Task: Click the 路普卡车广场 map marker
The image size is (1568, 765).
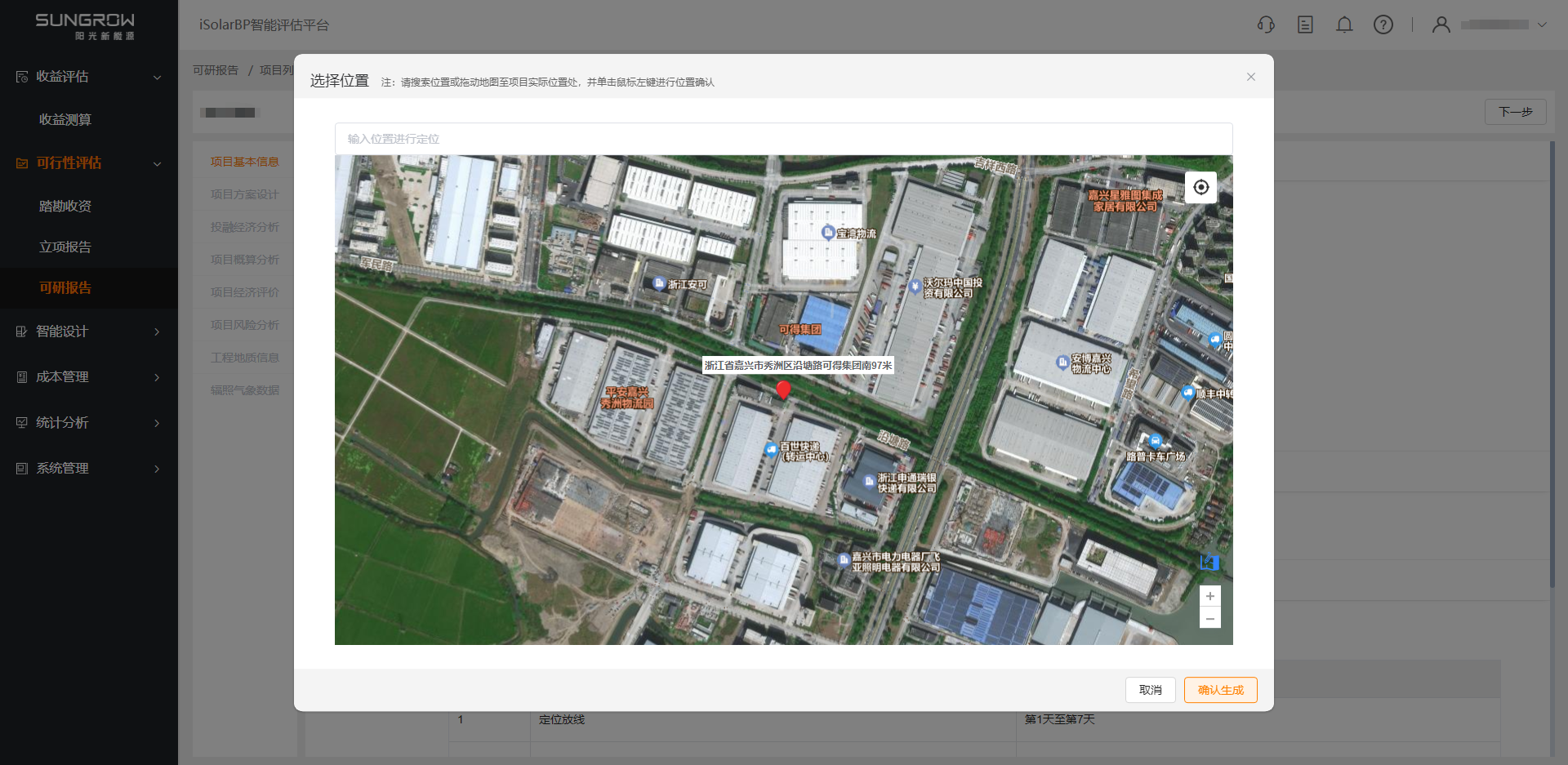Action: point(1155,442)
